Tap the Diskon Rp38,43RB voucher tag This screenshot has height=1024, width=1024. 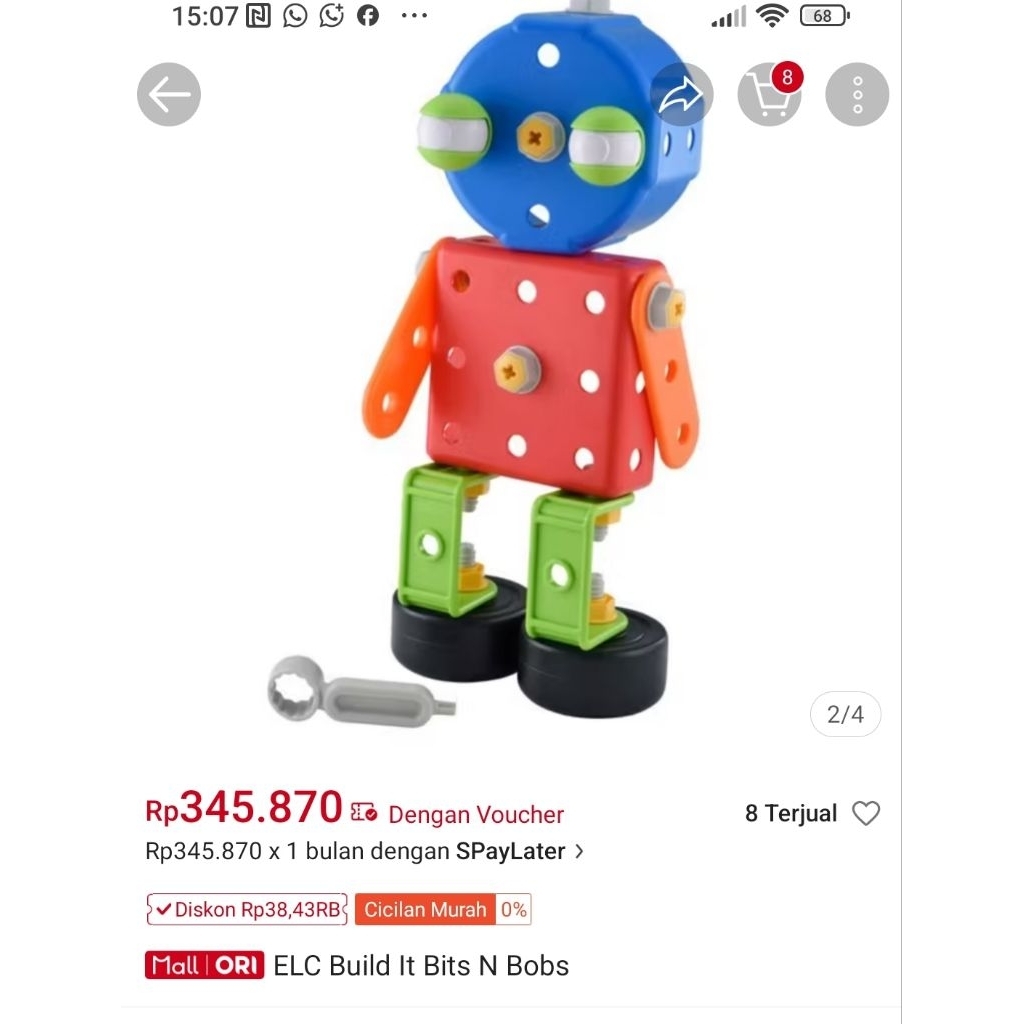pos(247,909)
